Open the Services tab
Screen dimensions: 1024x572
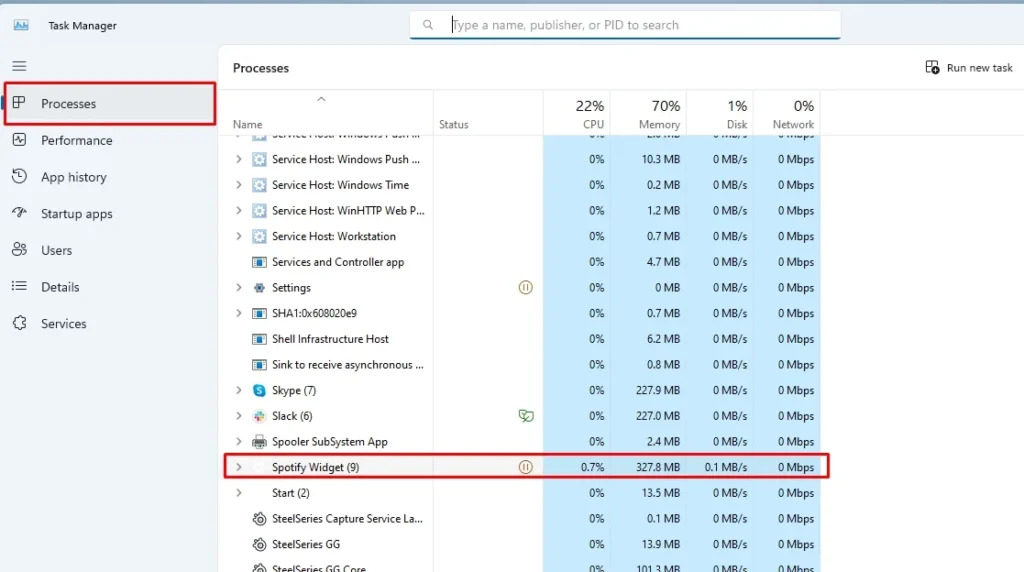click(x=110, y=323)
